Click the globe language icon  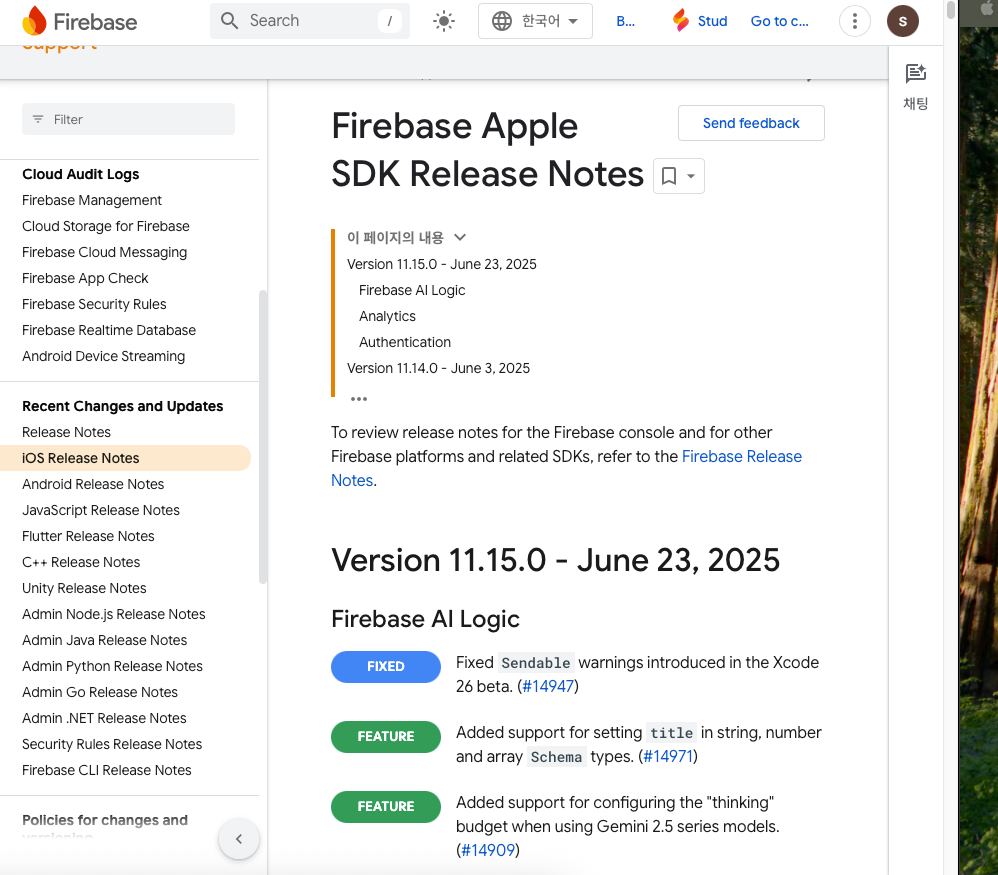click(502, 21)
